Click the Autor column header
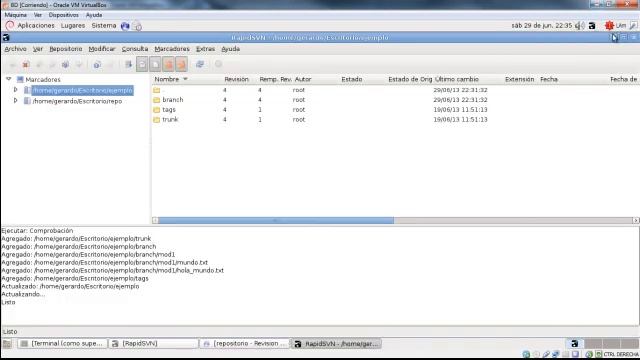The width and height of the screenshot is (640, 360). tap(303, 79)
